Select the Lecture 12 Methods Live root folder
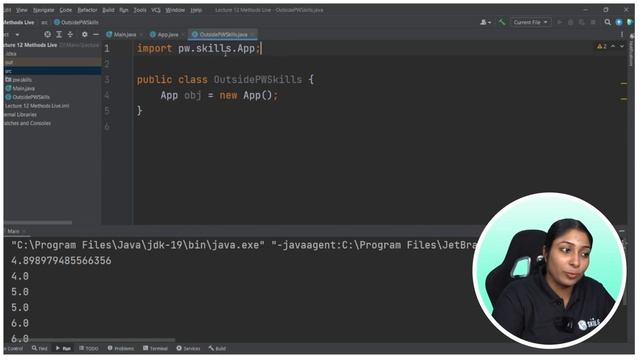Image resolution: width=640 pixels, height=360 pixels. click(x=31, y=45)
